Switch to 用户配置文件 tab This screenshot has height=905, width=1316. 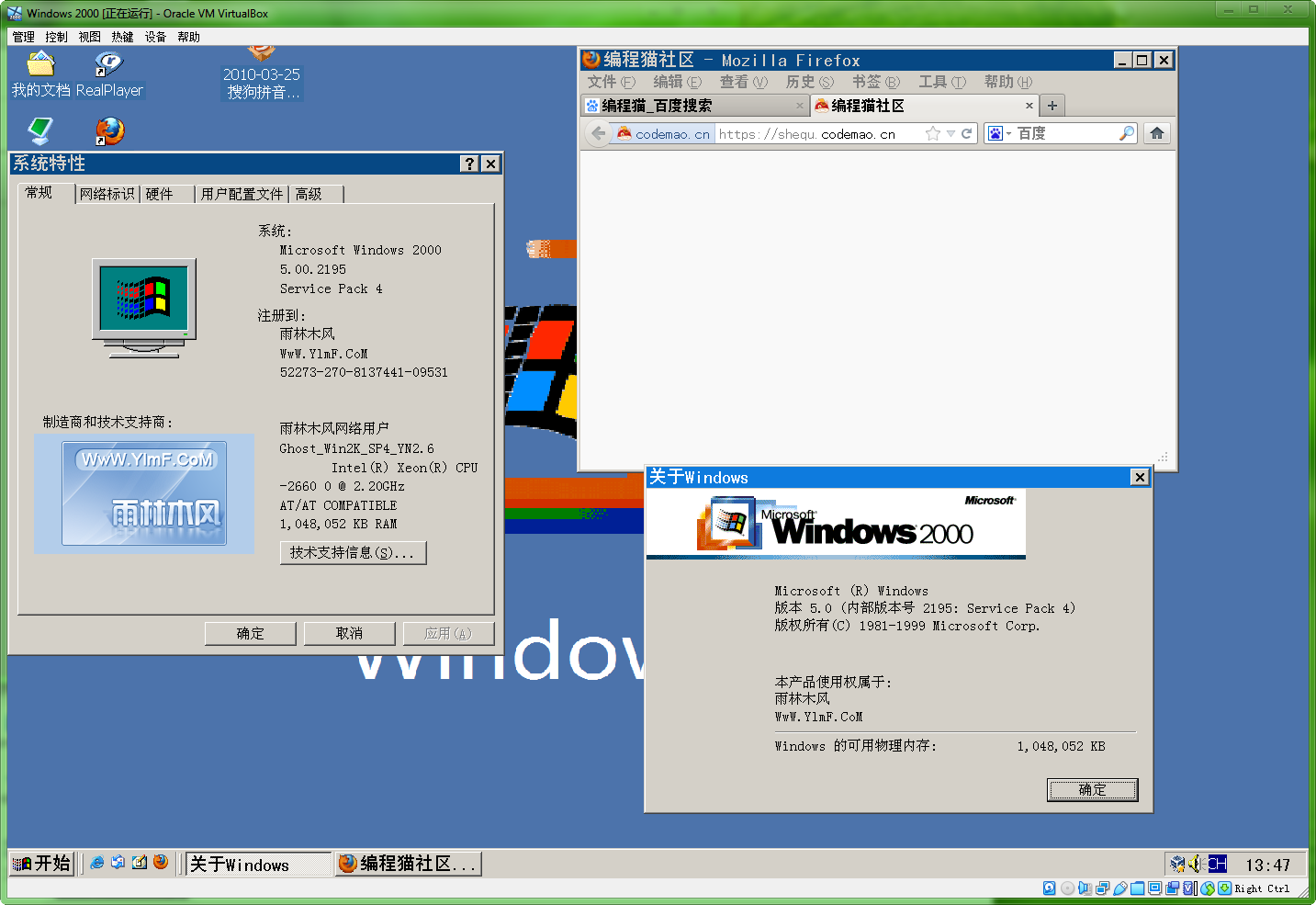point(242,194)
